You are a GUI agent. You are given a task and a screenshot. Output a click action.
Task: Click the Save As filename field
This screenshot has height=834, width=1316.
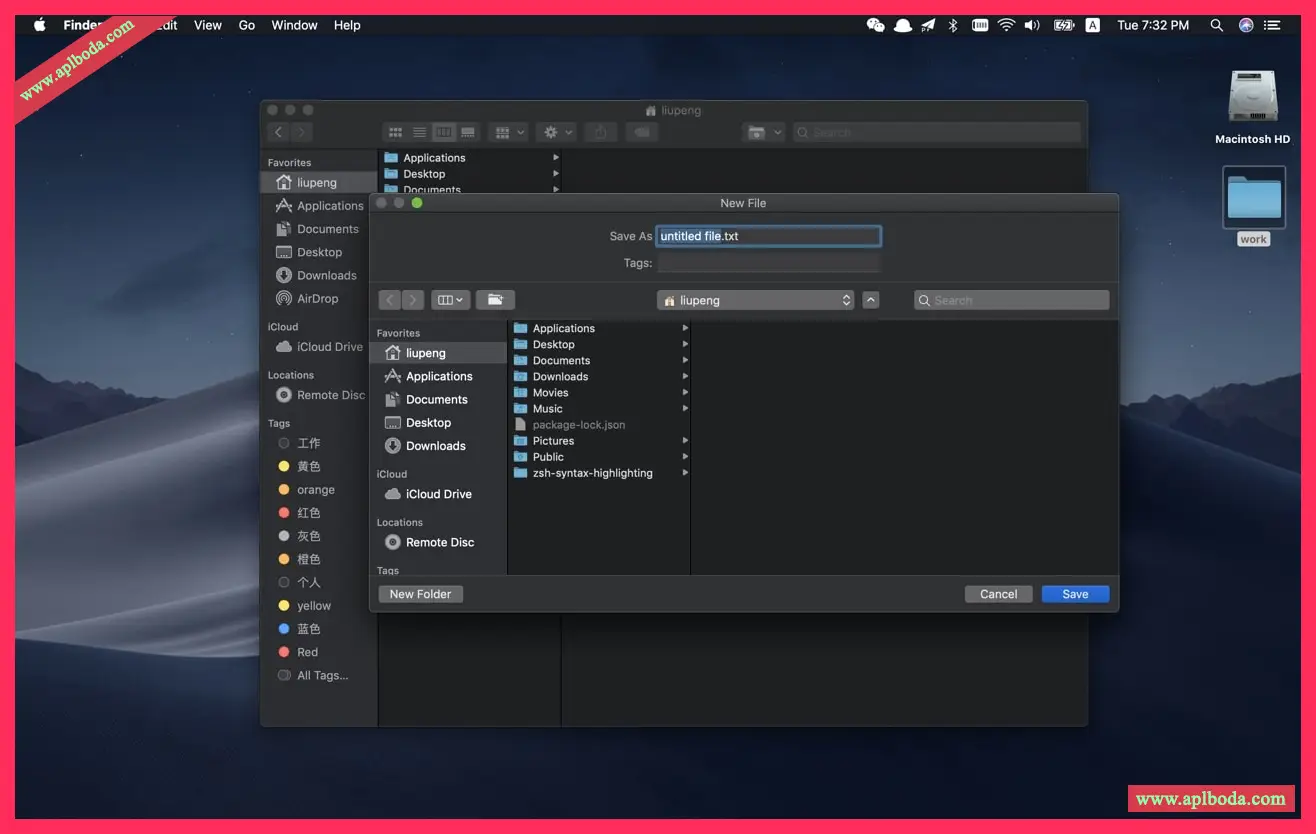[768, 236]
